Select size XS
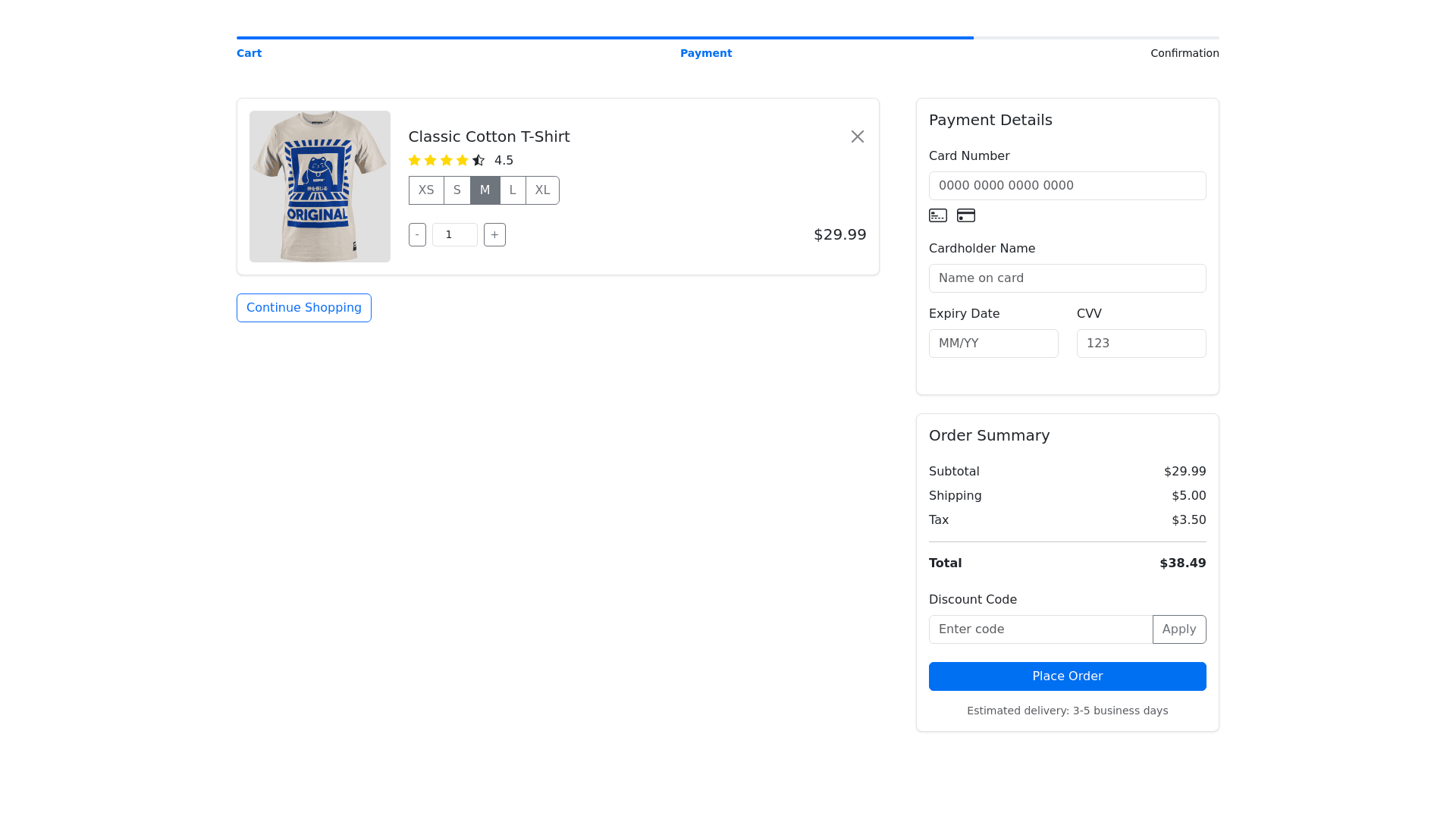Screen dimensions: 1456x819 [426, 190]
